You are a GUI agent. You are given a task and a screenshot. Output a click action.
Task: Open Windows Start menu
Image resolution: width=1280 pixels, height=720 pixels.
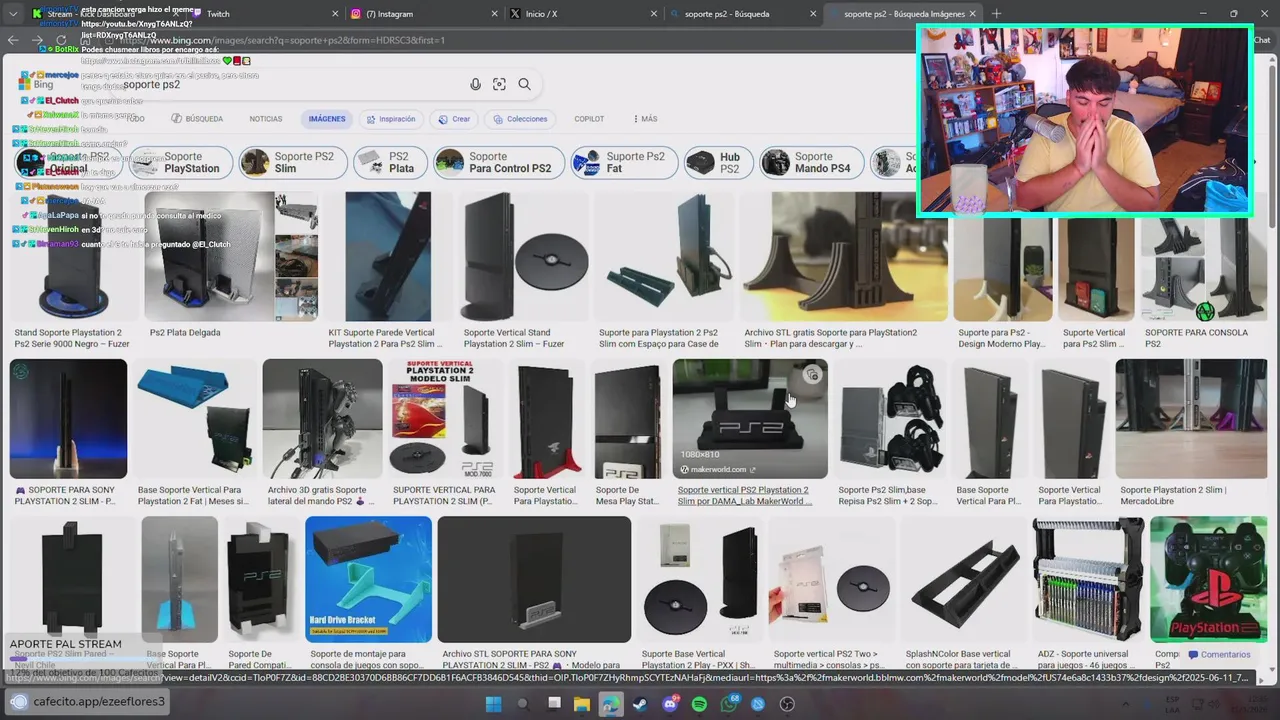[493, 704]
